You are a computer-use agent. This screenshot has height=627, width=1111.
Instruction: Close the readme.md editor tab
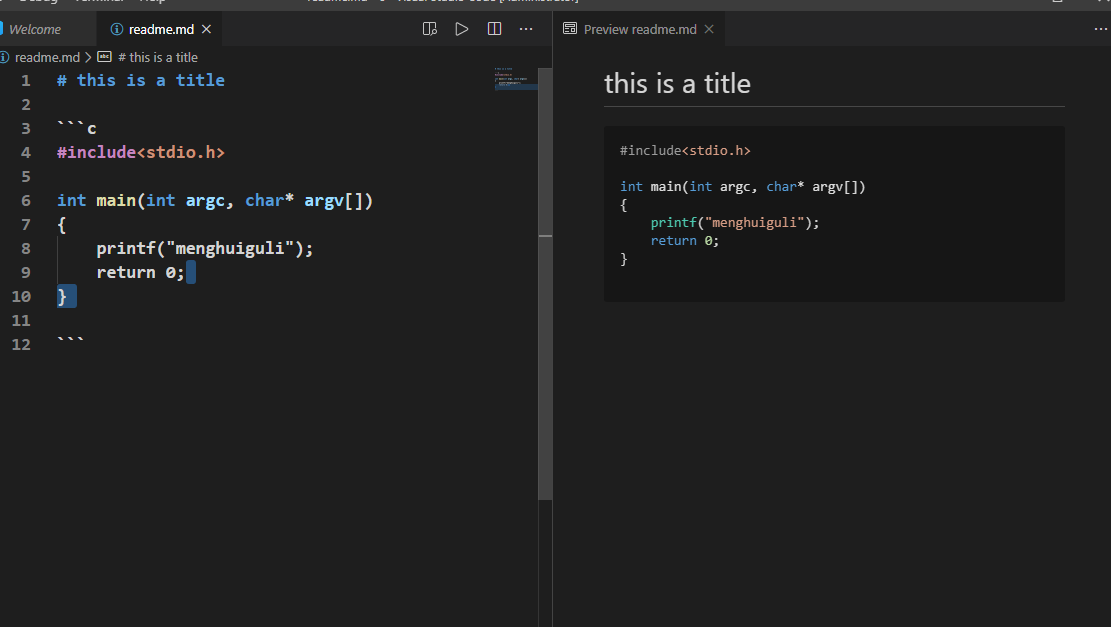click(206, 29)
